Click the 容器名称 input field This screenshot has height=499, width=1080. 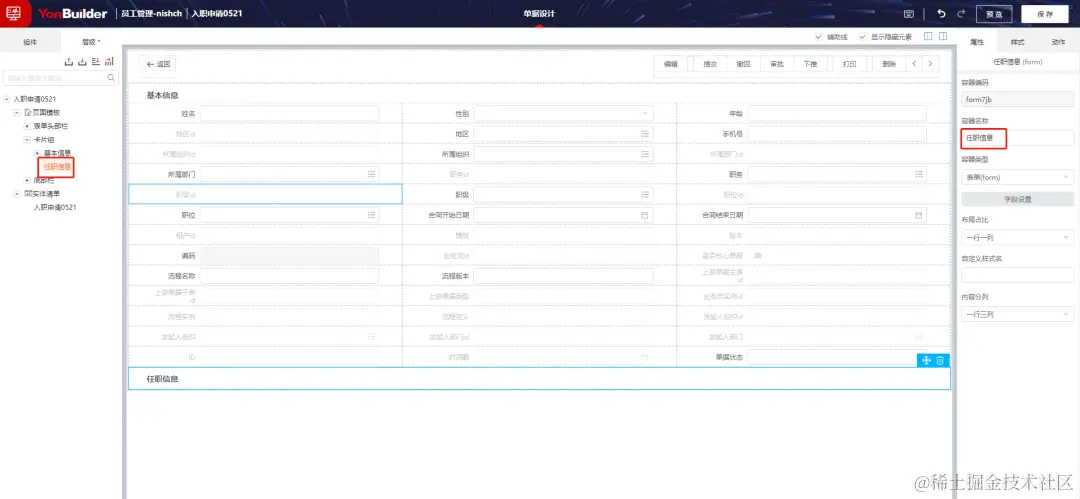pyautogui.click(x=1017, y=138)
